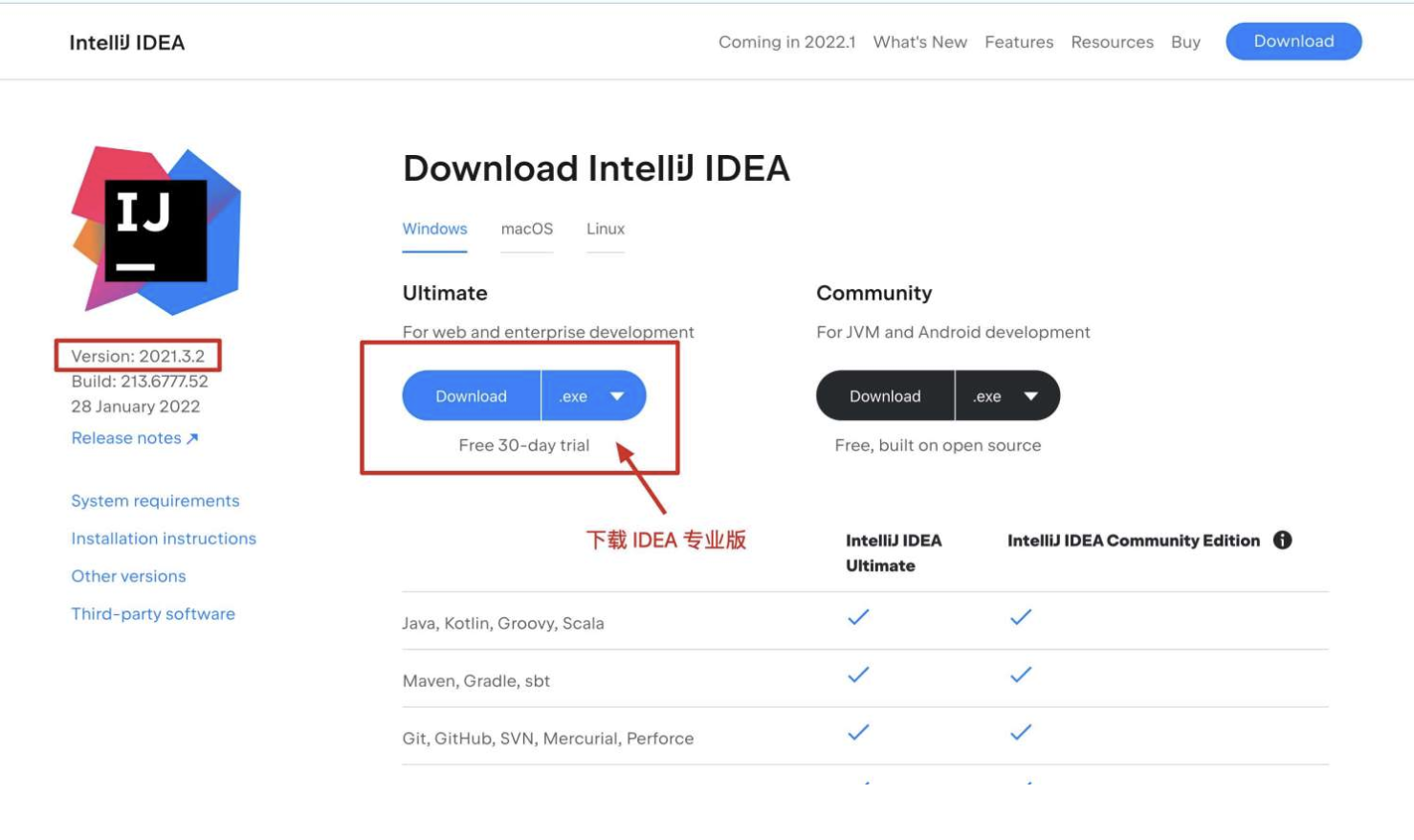Image resolution: width=1414 pixels, height=840 pixels.
Task: Click IntelliJ IDEA Community Edition column header
Action: click(x=1134, y=541)
